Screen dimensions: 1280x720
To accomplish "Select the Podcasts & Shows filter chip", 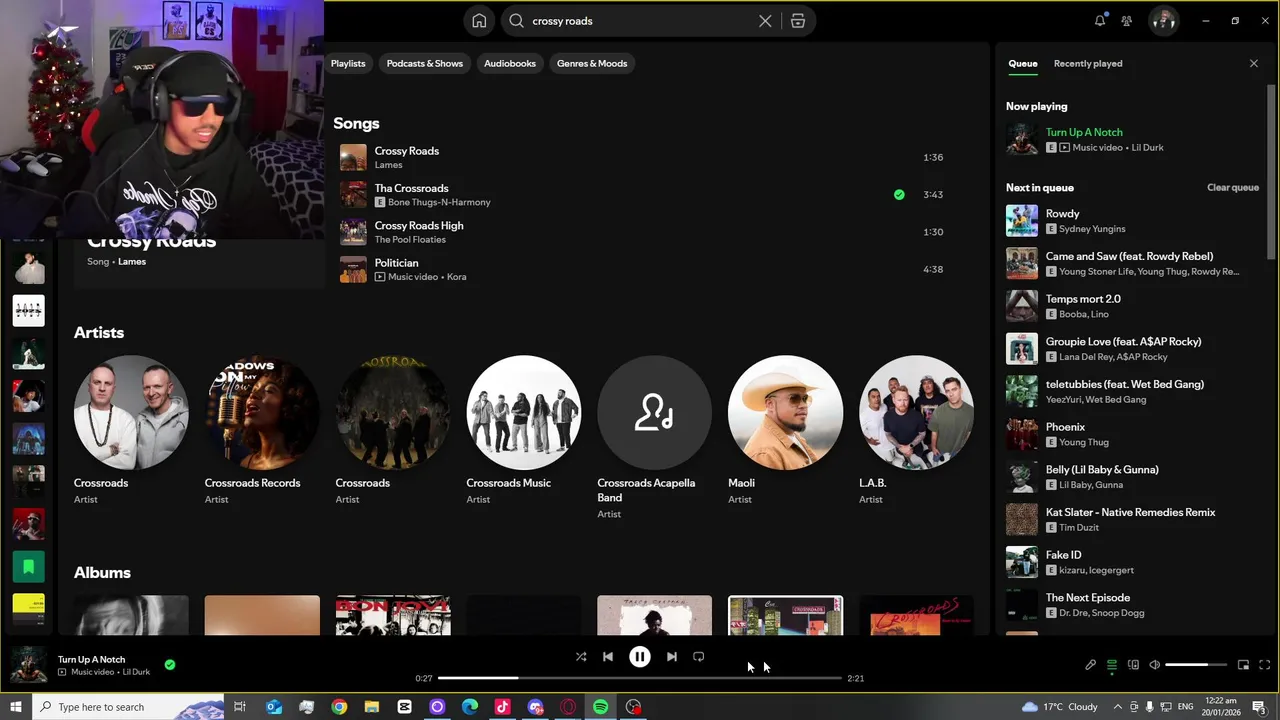I will pyautogui.click(x=425, y=63).
